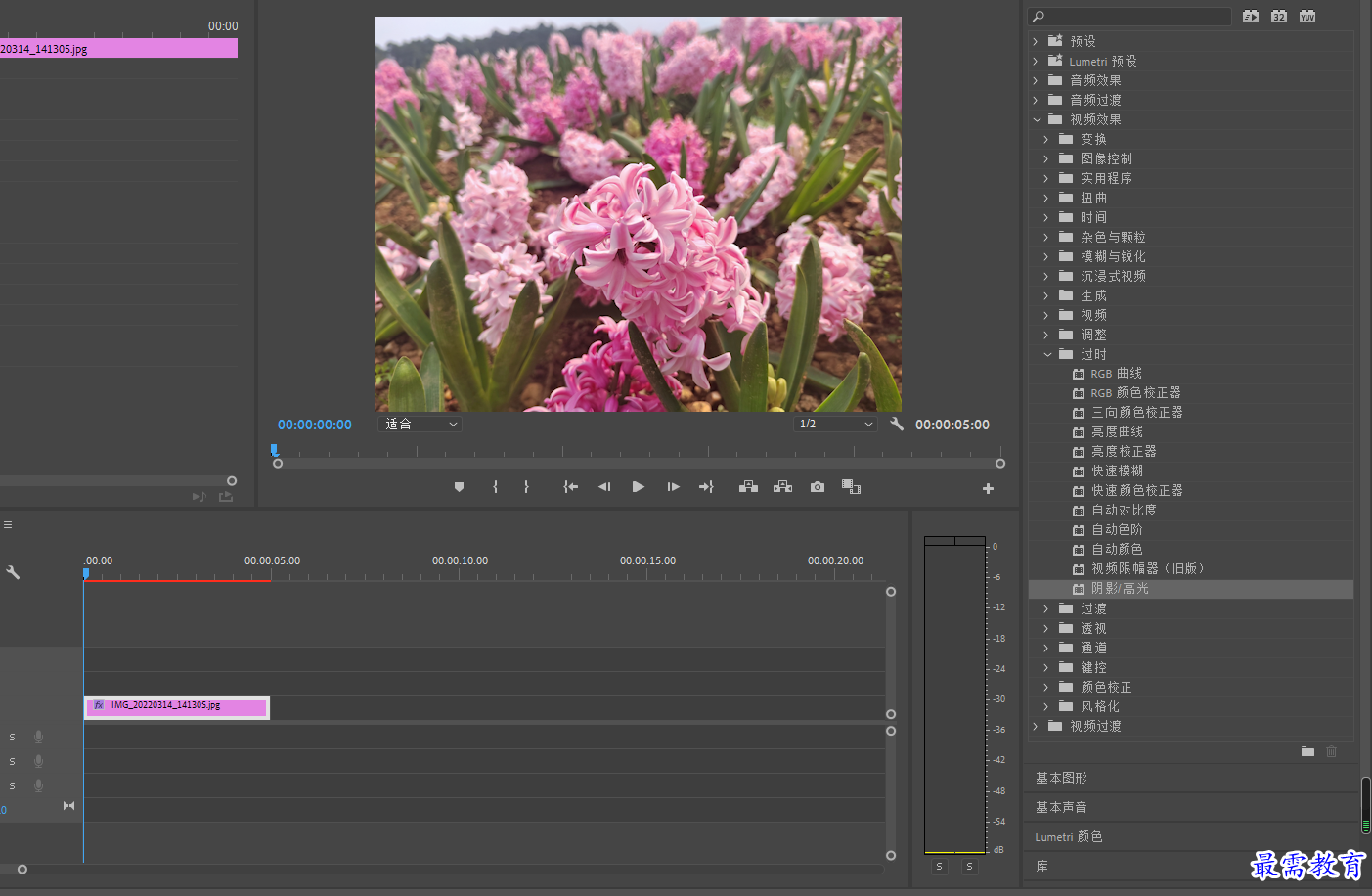Open comparison view icon
The height and width of the screenshot is (896, 1372).
(851, 487)
